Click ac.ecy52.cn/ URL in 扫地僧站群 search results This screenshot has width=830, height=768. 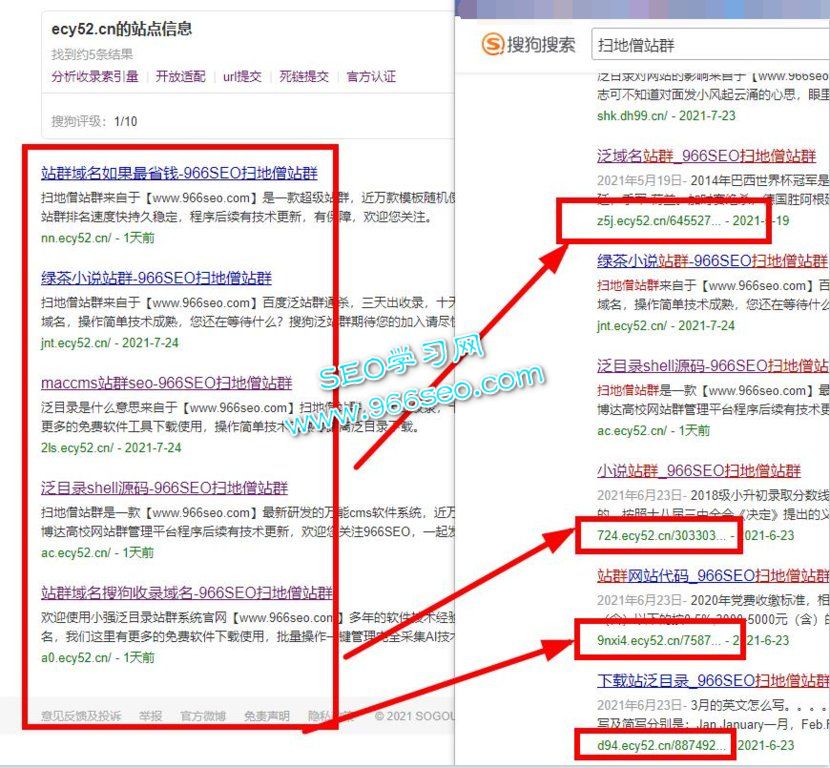pyautogui.click(x=632, y=430)
